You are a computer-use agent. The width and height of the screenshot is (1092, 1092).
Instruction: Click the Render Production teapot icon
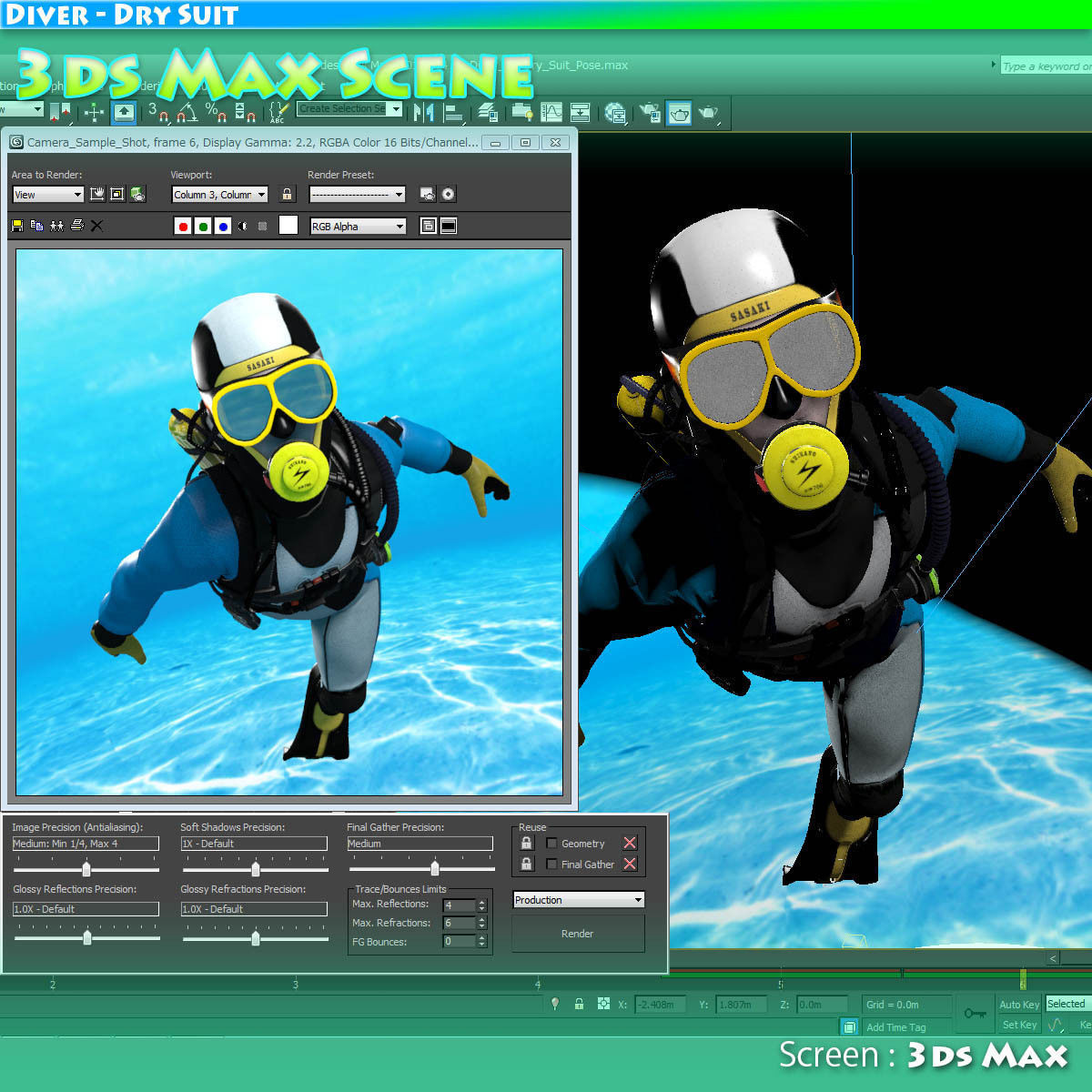[x=708, y=113]
